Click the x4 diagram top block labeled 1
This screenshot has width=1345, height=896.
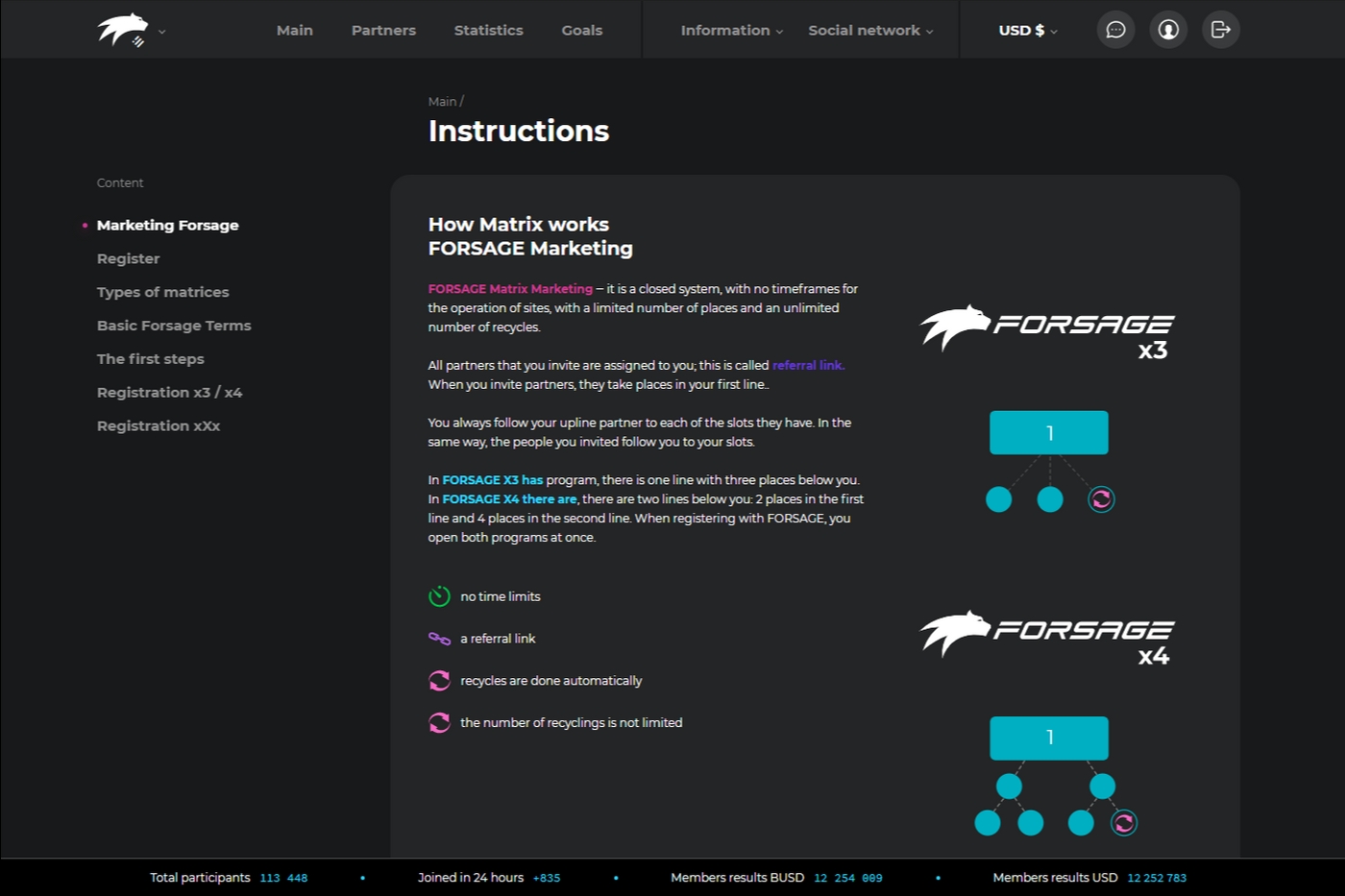tap(1049, 739)
